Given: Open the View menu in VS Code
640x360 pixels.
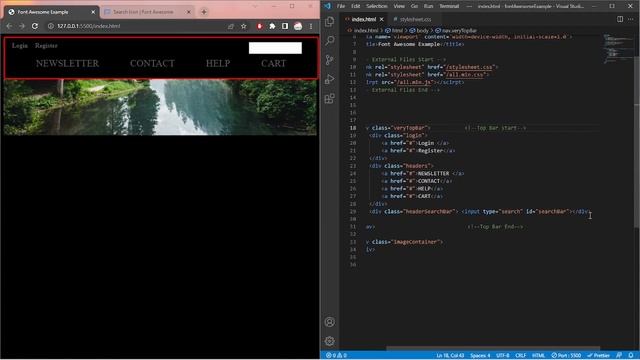Looking at the screenshot, I should [399, 6].
